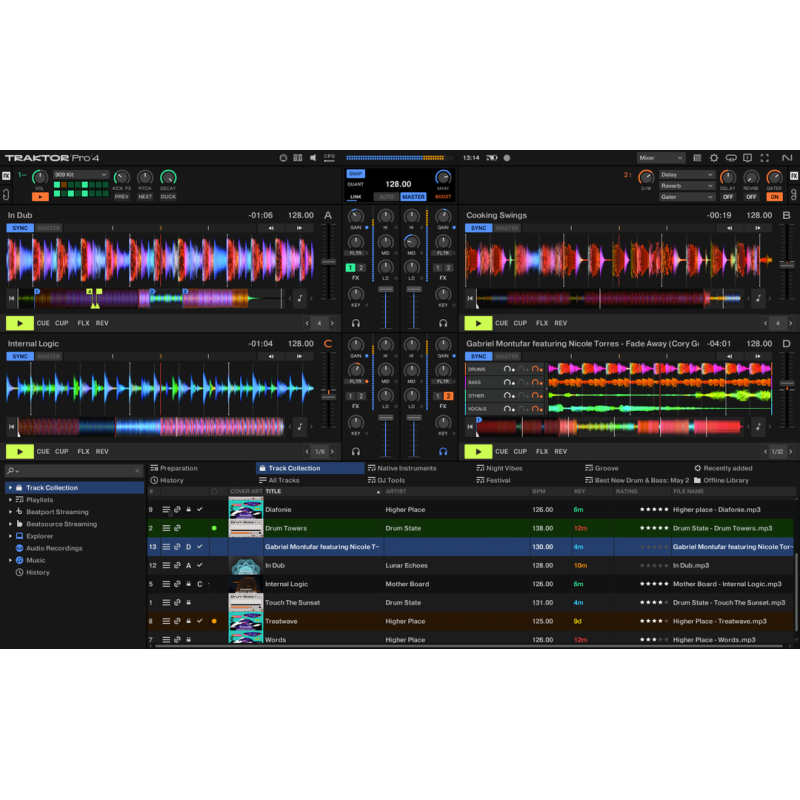Disable the blue headphone cue on Deck D
The image size is (800, 800).
pyautogui.click(x=443, y=452)
